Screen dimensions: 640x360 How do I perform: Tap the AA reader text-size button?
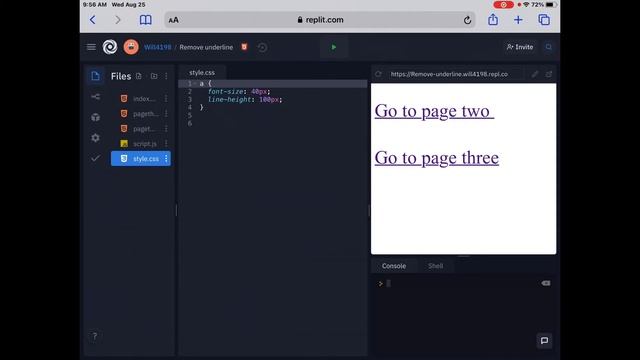[x=173, y=20]
